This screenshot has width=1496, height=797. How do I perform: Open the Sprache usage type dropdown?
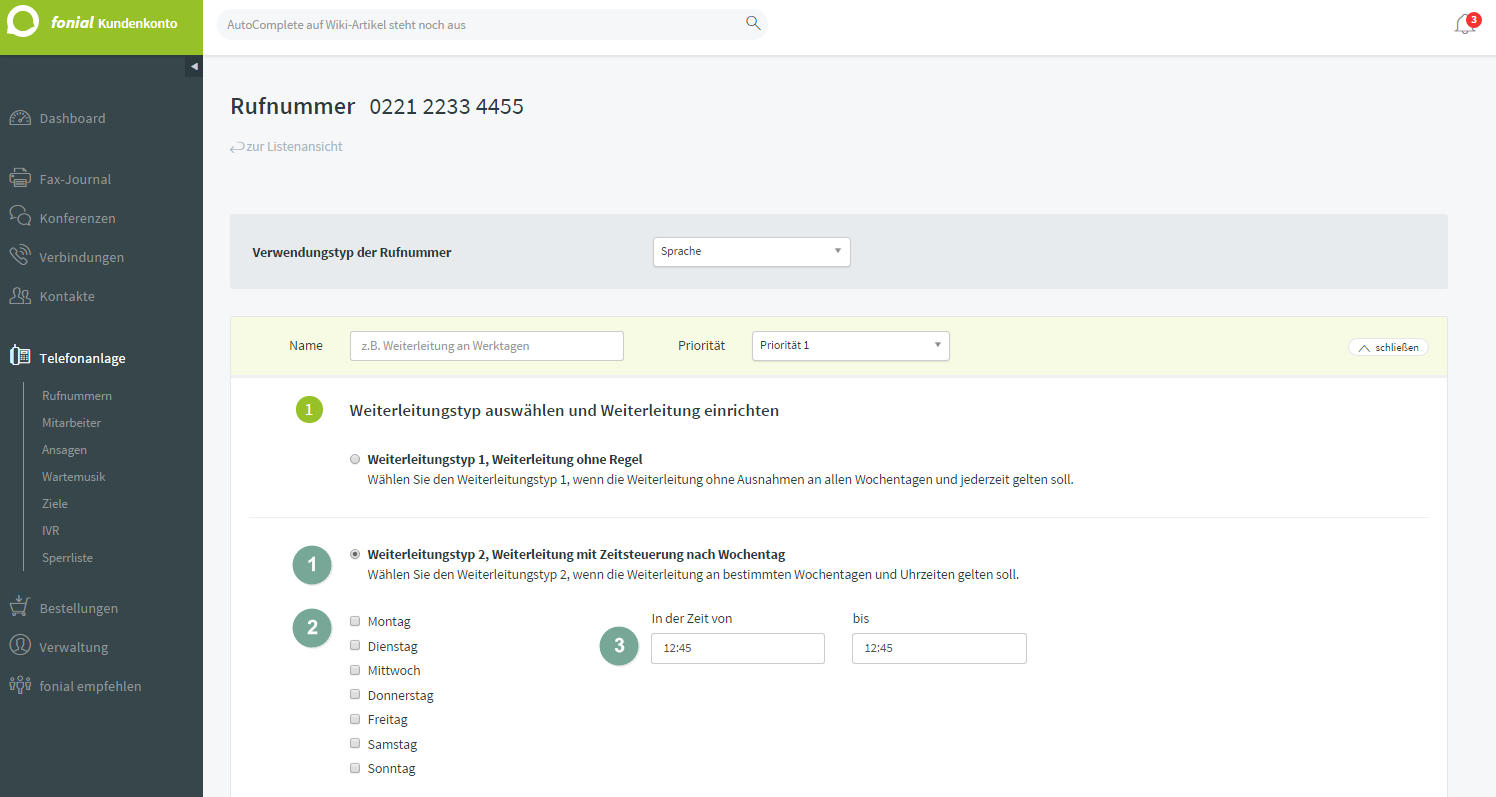click(751, 252)
